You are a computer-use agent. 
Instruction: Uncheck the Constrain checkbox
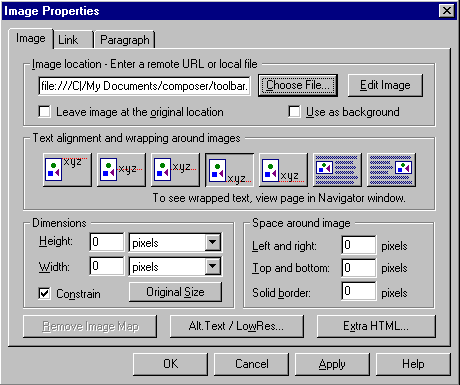click(x=44, y=294)
